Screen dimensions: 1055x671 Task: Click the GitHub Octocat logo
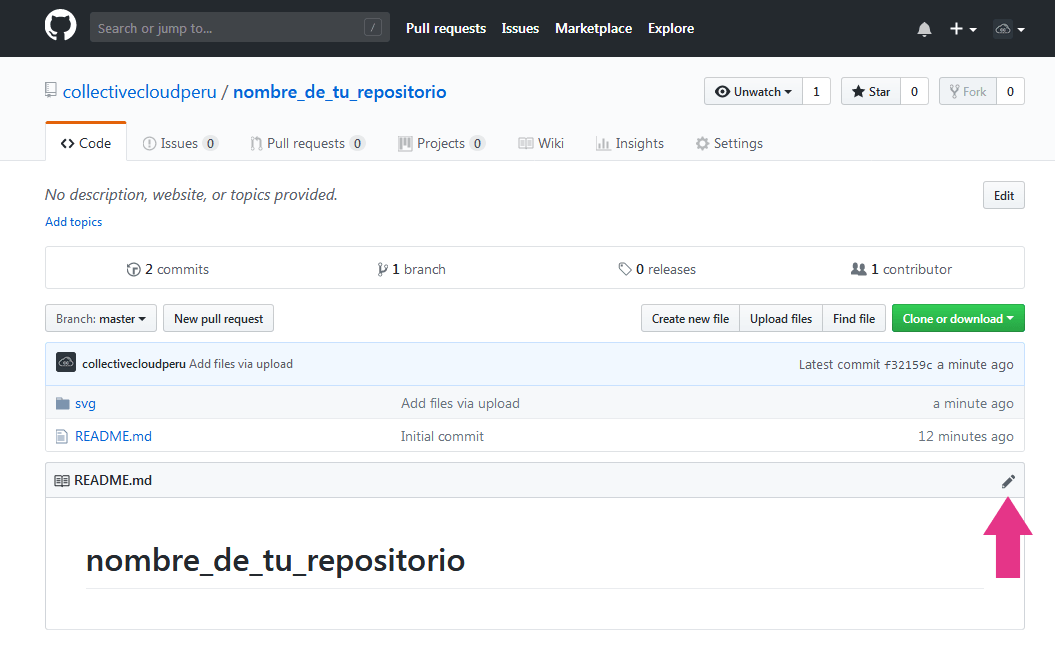61,27
